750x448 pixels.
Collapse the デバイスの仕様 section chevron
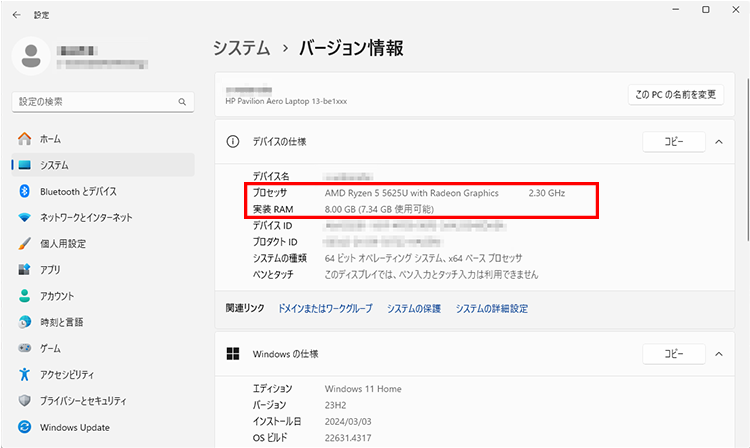[719, 142]
